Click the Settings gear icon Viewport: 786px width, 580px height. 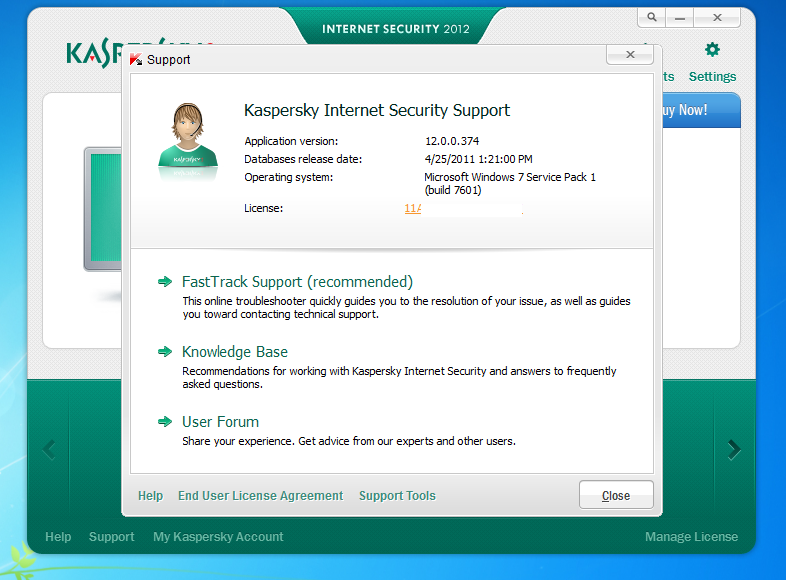pyautogui.click(x=712, y=50)
